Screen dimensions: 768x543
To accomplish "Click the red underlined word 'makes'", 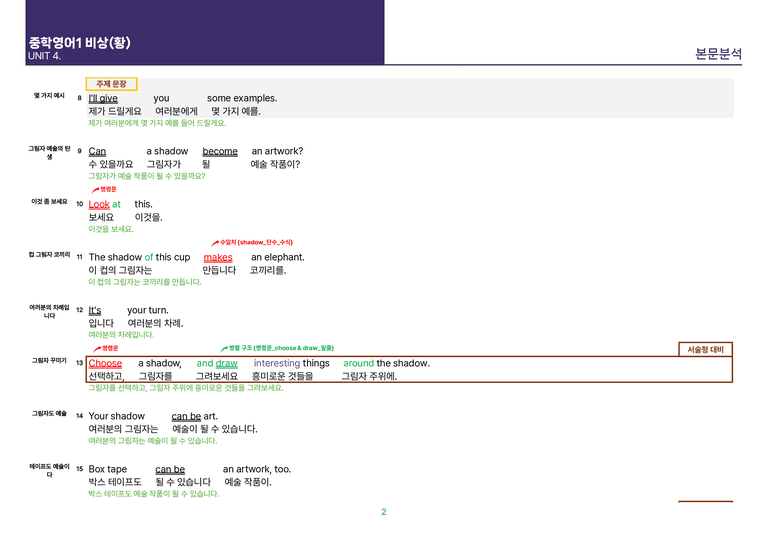I will [x=218, y=257].
